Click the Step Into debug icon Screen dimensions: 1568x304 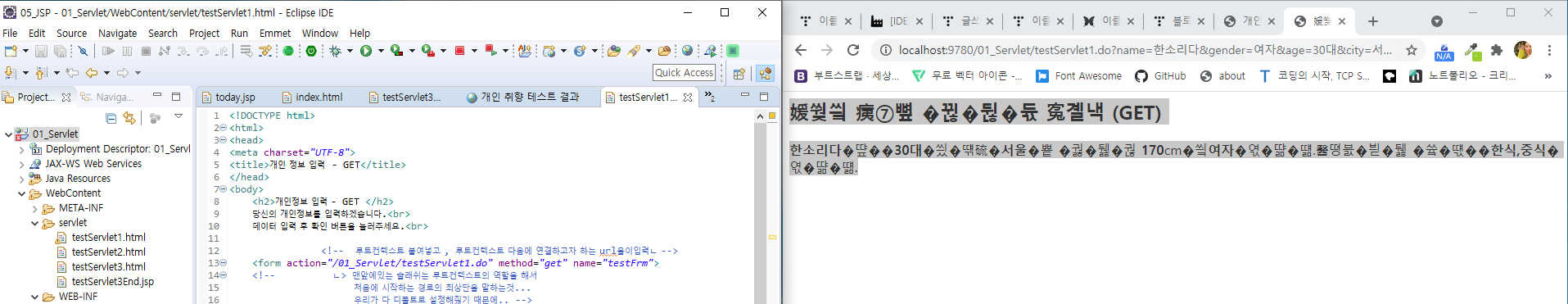point(183,51)
